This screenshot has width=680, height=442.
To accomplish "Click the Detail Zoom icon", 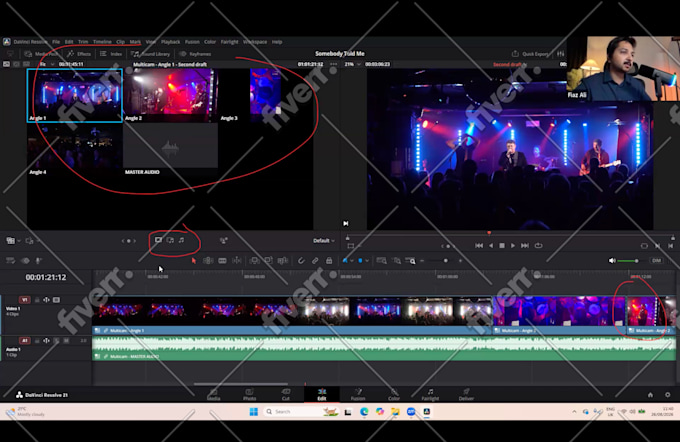I will [396, 261].
